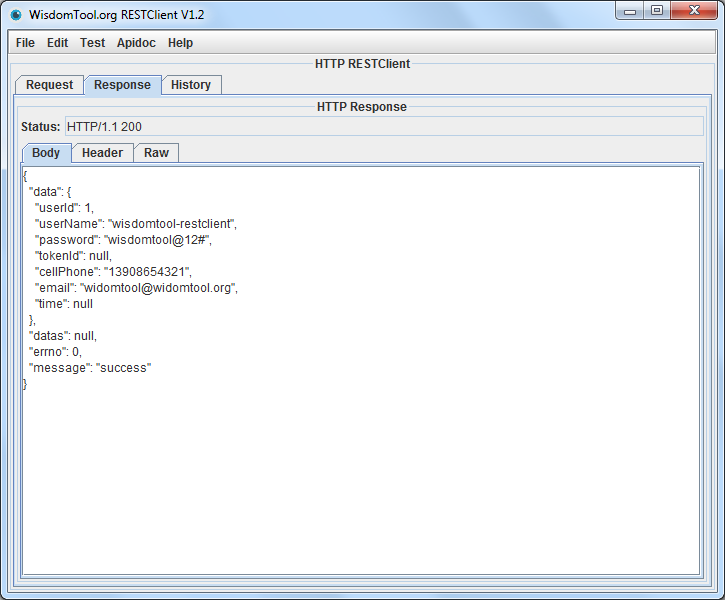This screenshot has height=600, width=725.
Task: Click the "data": { line in body
Action: pos(50,192)
